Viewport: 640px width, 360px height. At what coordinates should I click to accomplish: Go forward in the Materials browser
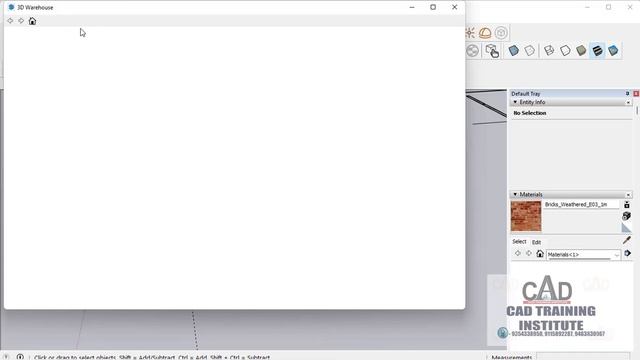pyautogui.click(x=529, y=253)
